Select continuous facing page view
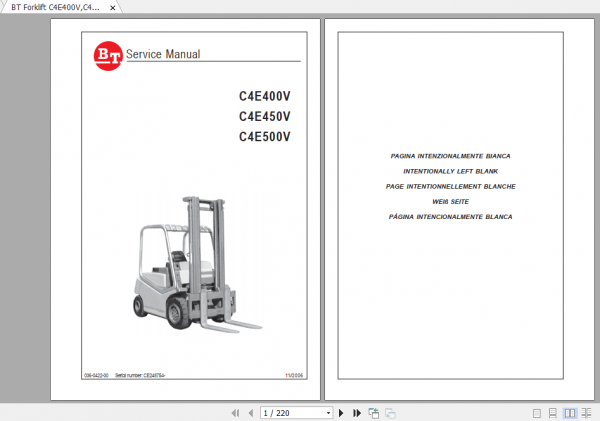The image size is (600, 421). pyautogui.click(x=586, y=413)
